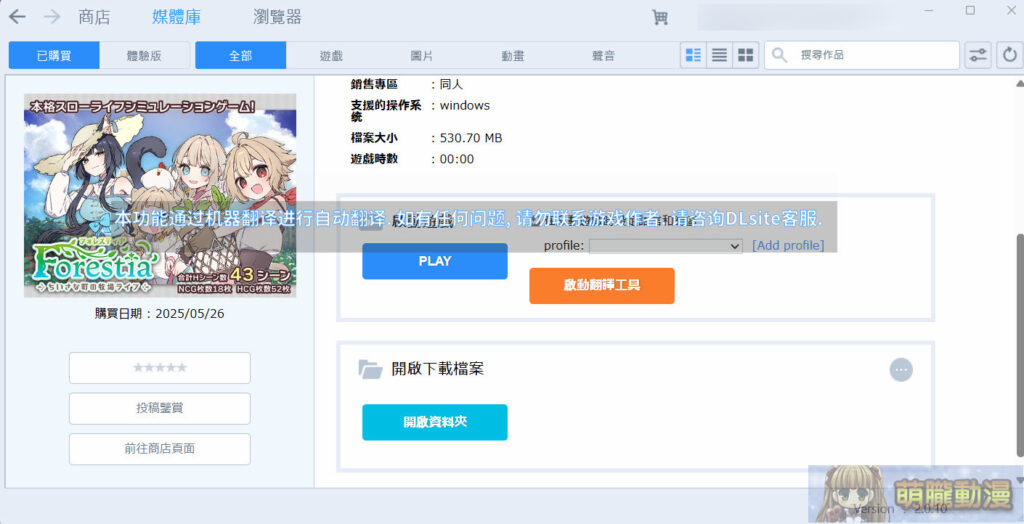Image resolution: width=1024 pixels, height=524 pixels.
Task: Open filter settings sliders icon
Action: 978,55
